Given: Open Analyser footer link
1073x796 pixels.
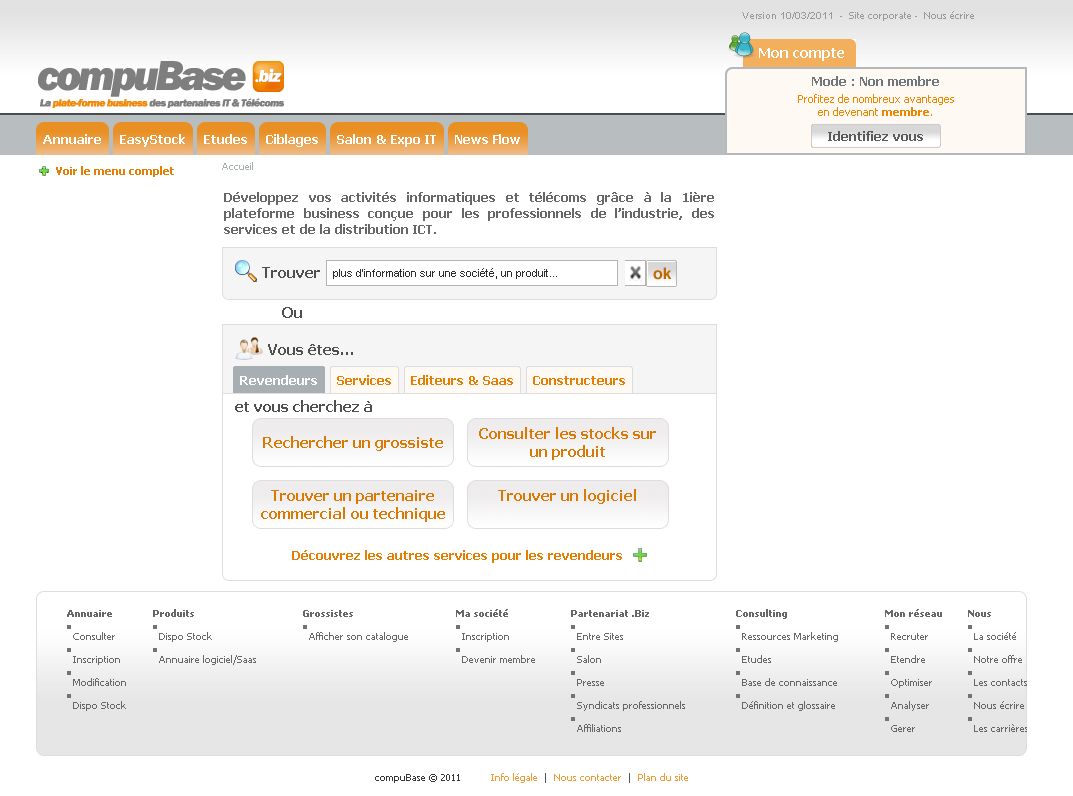Looking at the screenshot, I should click(x=909, y=706).
